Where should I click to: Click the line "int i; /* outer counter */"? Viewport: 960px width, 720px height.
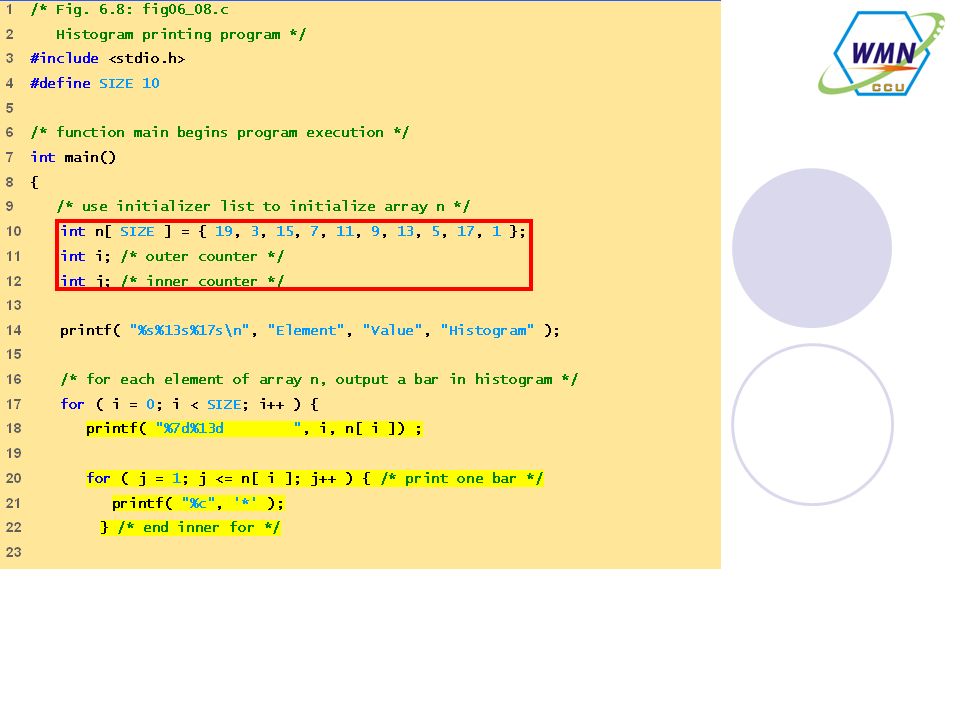coord(172,256)
